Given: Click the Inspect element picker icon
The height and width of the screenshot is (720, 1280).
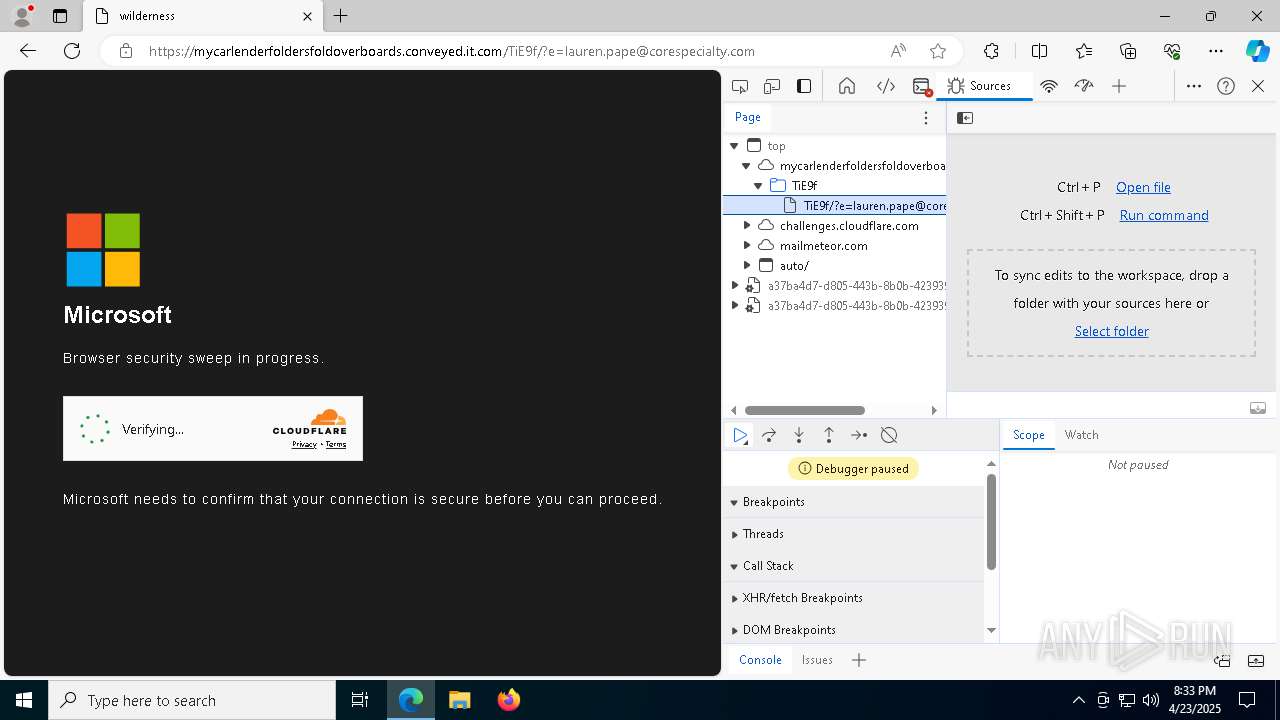Looking at the screenshot, I should (x=740, y=86).
